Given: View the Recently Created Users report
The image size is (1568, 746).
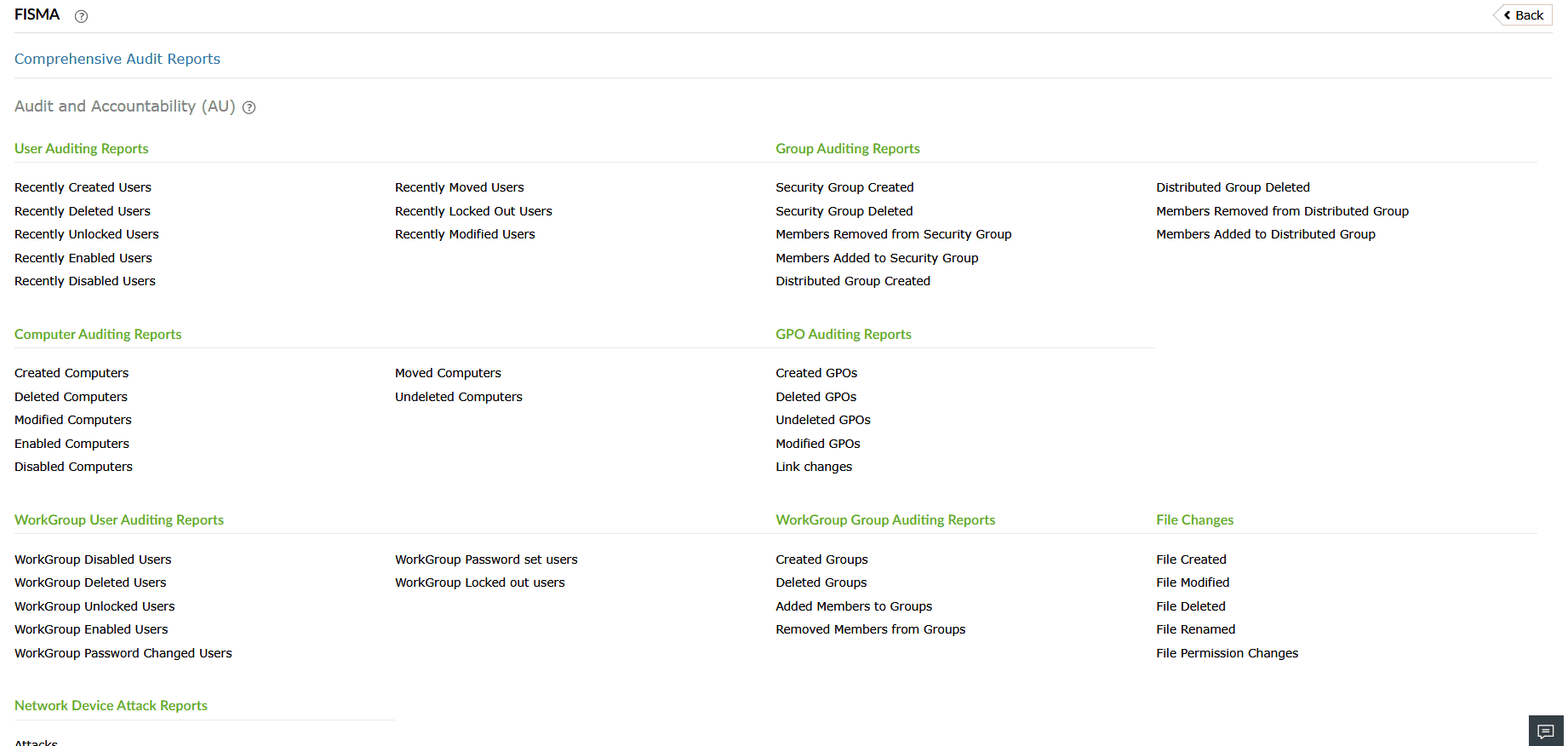Looking at the screenshot, I should 83,187.
